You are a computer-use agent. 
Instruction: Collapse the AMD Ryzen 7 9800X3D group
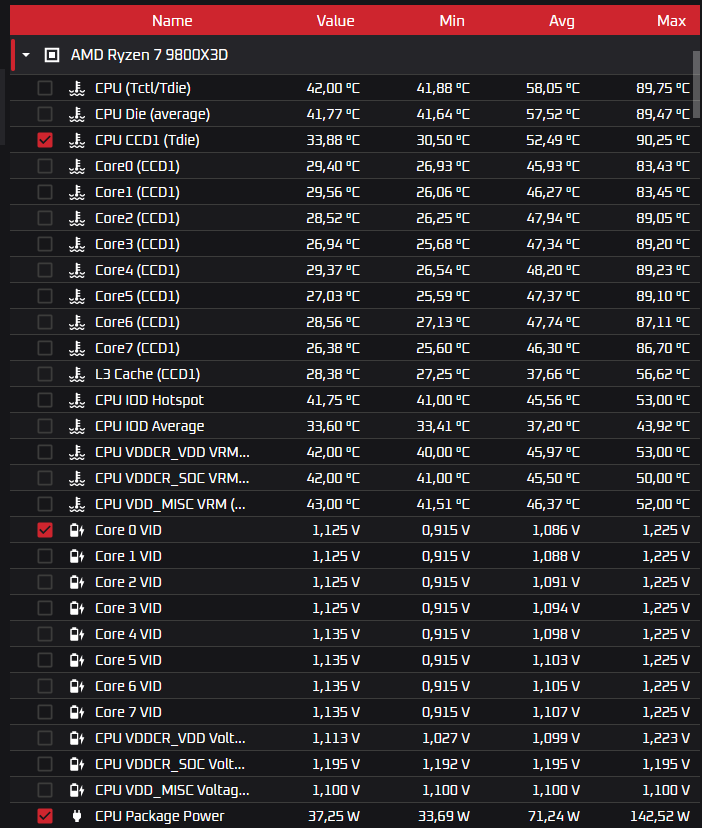[26, 55]
